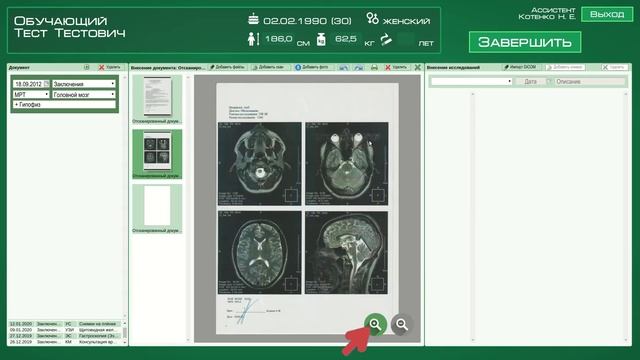Click the birthday cake icon
640x360 pixels.
(253, 19)
